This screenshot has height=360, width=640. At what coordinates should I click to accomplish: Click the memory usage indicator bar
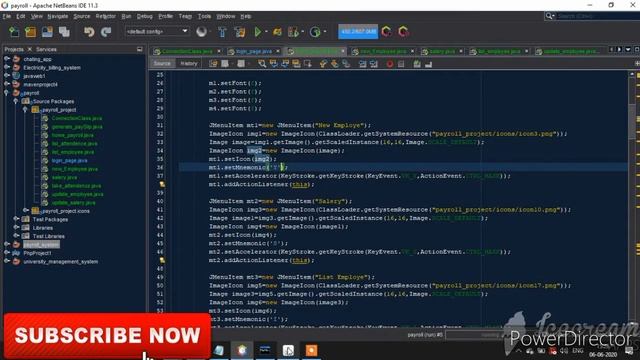pyautogui.click(x=358, y=31)
